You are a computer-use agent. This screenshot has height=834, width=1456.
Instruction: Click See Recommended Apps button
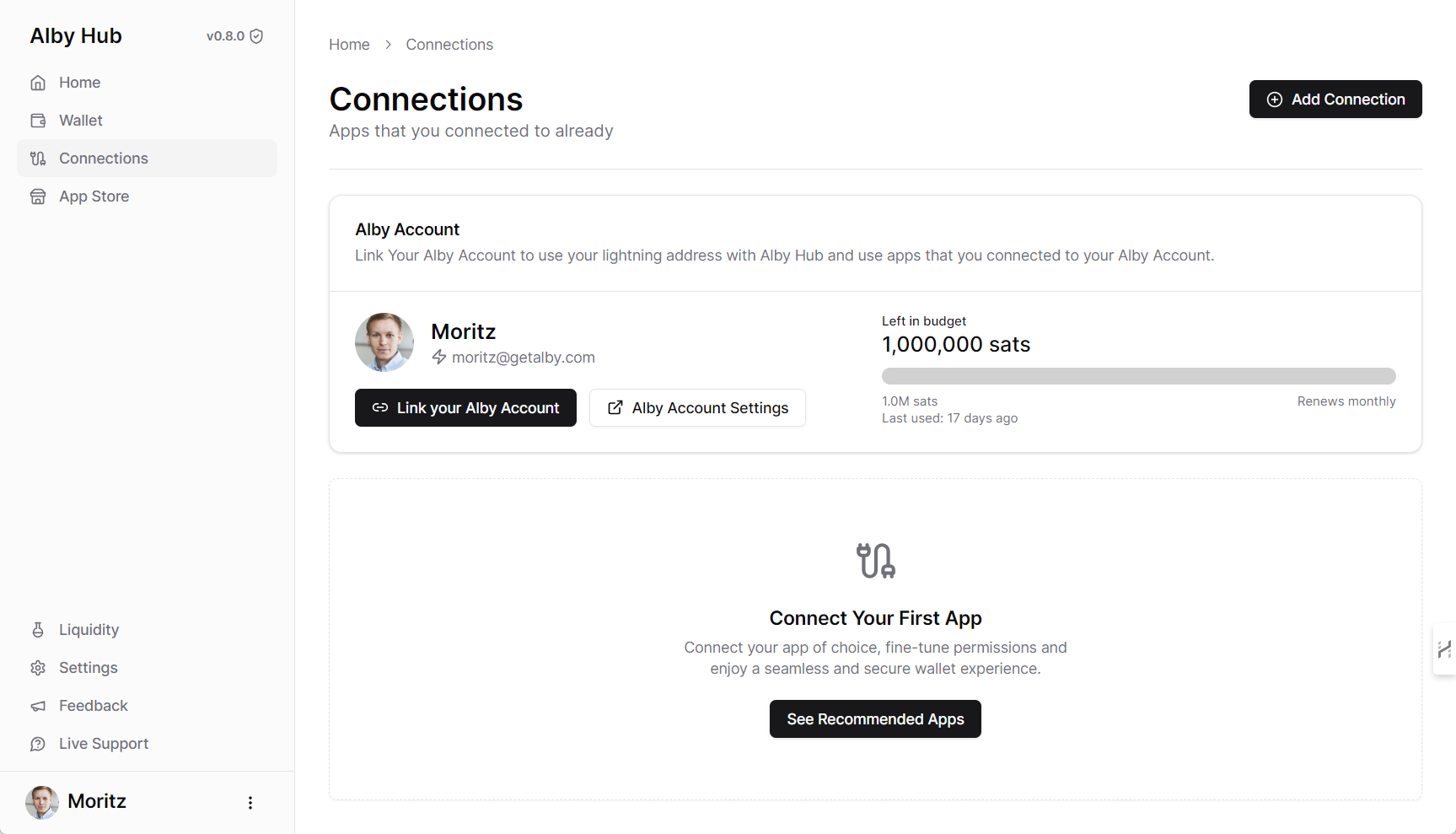coord(875,719)
